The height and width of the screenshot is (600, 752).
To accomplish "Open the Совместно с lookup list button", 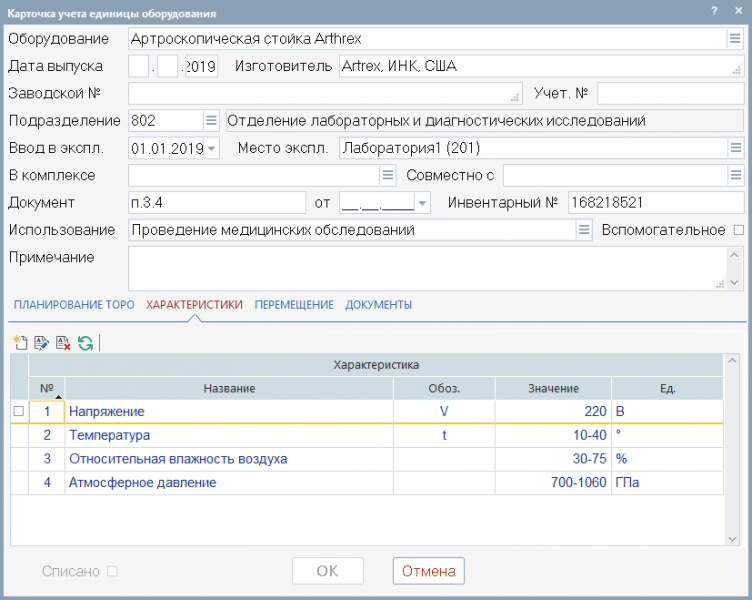I will tap(736, 175).
